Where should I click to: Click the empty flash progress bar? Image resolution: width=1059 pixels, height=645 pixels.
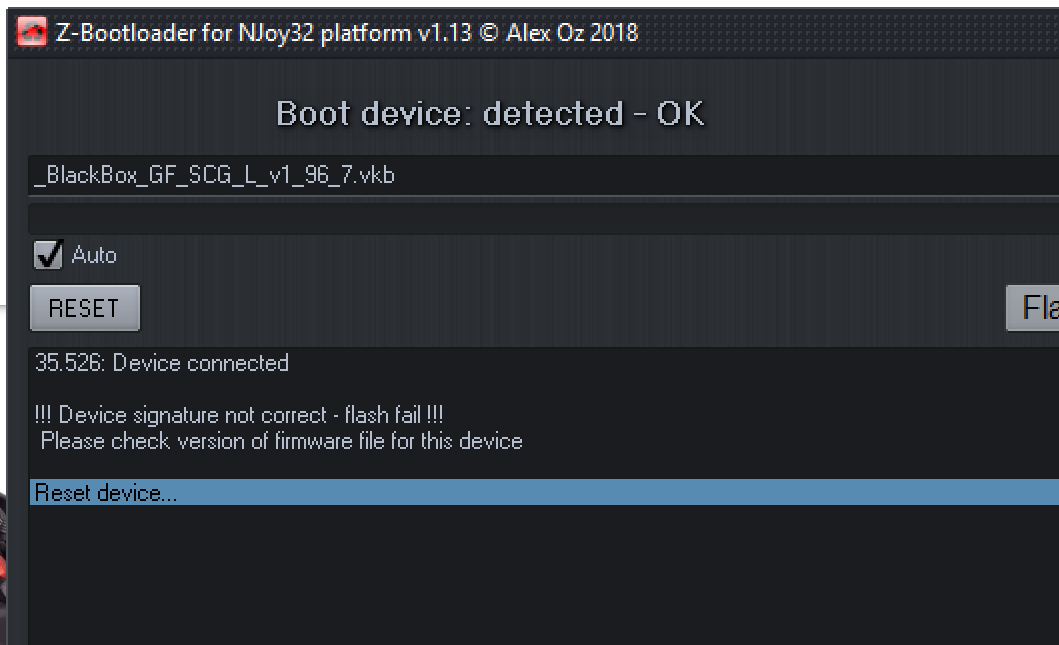pos(540,219)
